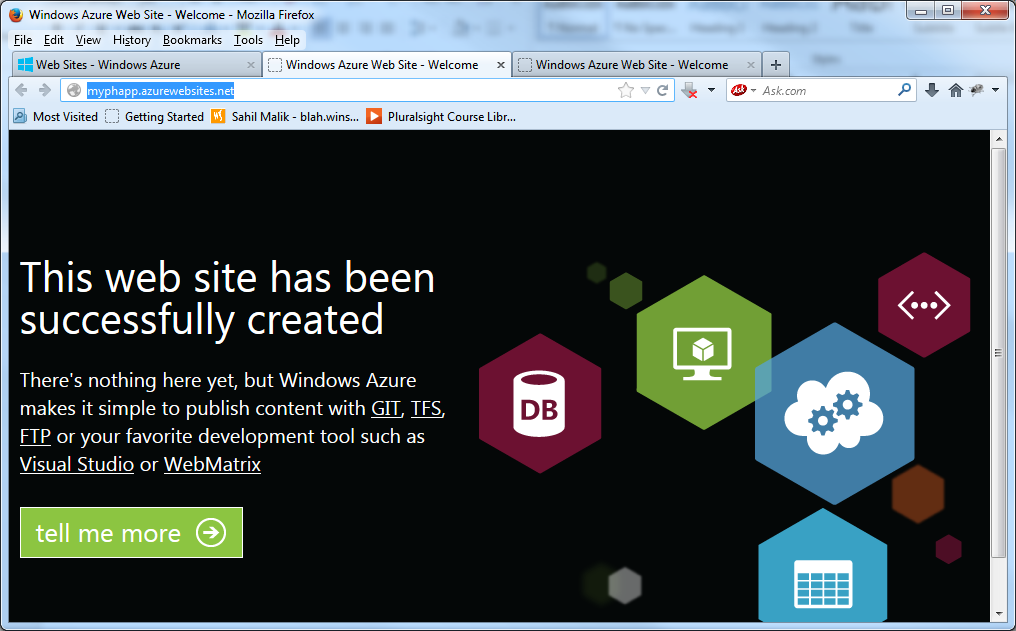This screenshot has width=1016, height=631.
Task: Show bookmarks via the sidebar icon
Action: click(977, 89)
